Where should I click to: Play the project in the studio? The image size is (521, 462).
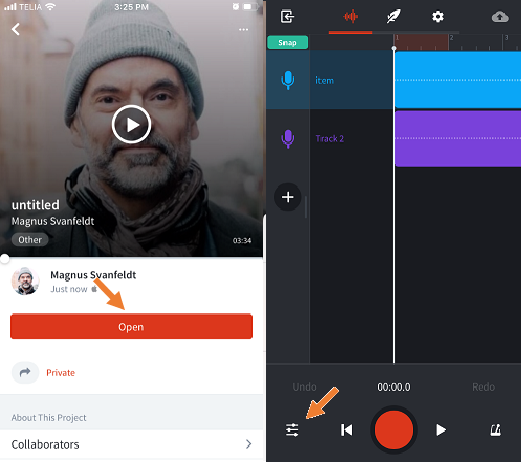[x=441, y=430]
